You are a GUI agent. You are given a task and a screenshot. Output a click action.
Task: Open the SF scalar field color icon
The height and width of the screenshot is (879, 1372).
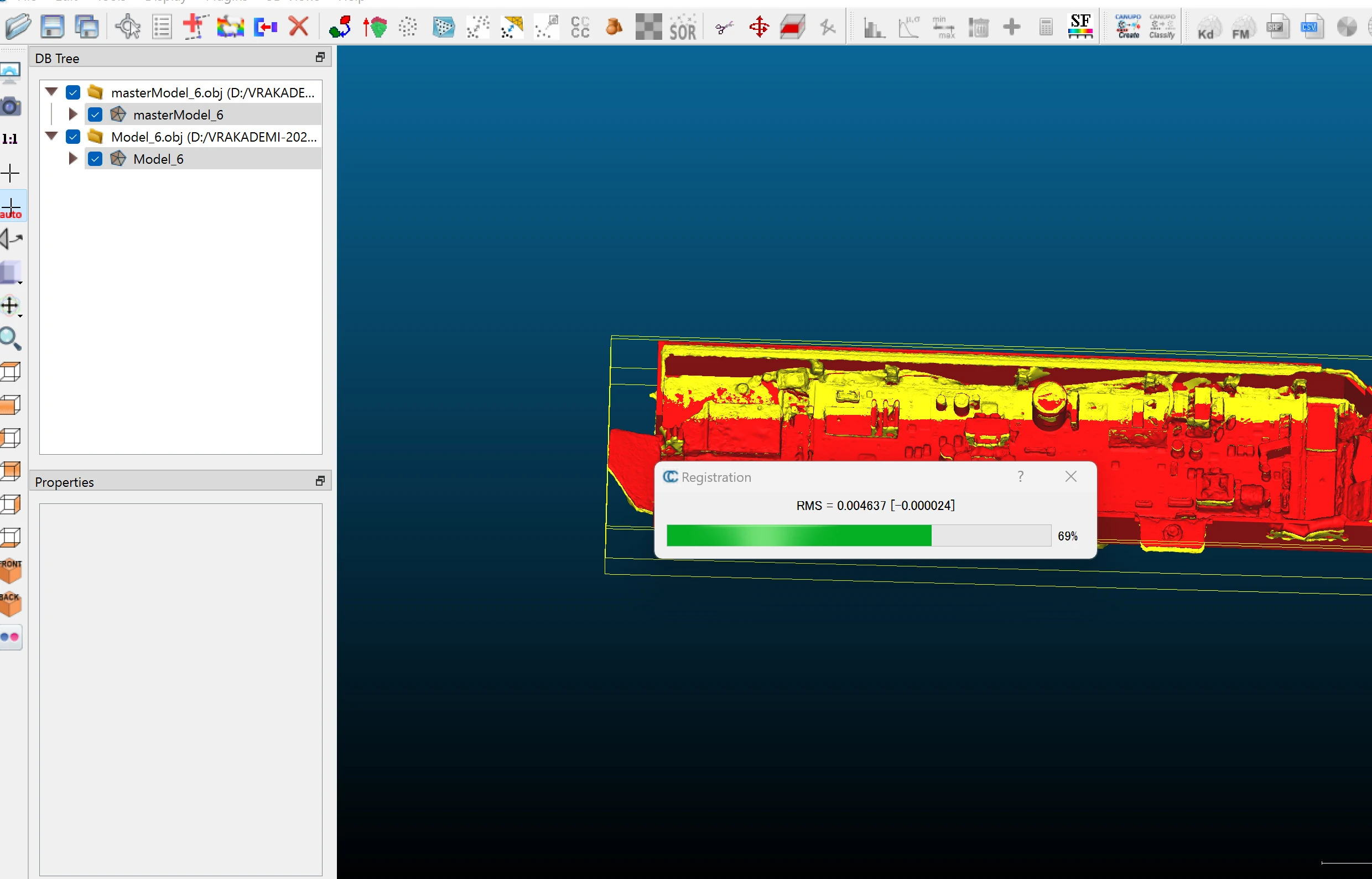click(1080, 27)
